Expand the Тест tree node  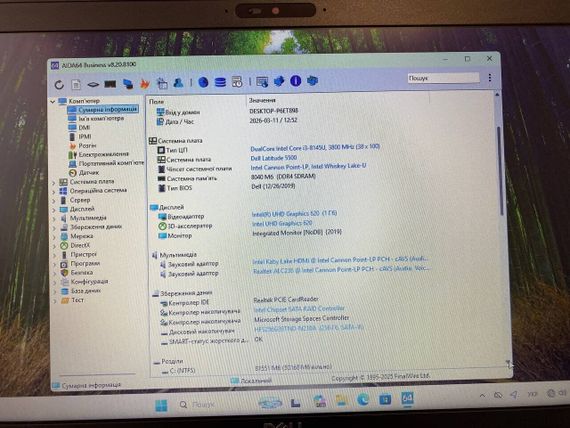click(x=55, y=301)
